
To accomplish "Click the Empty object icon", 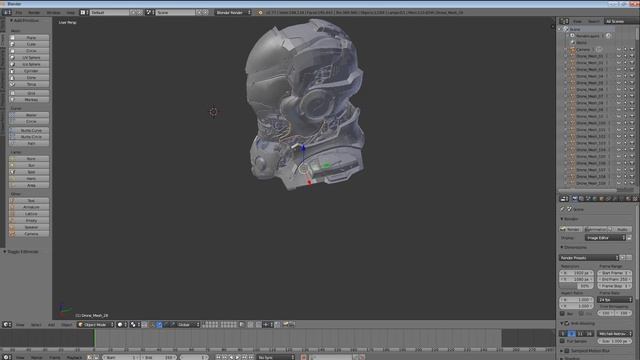I will click(12, 220).
